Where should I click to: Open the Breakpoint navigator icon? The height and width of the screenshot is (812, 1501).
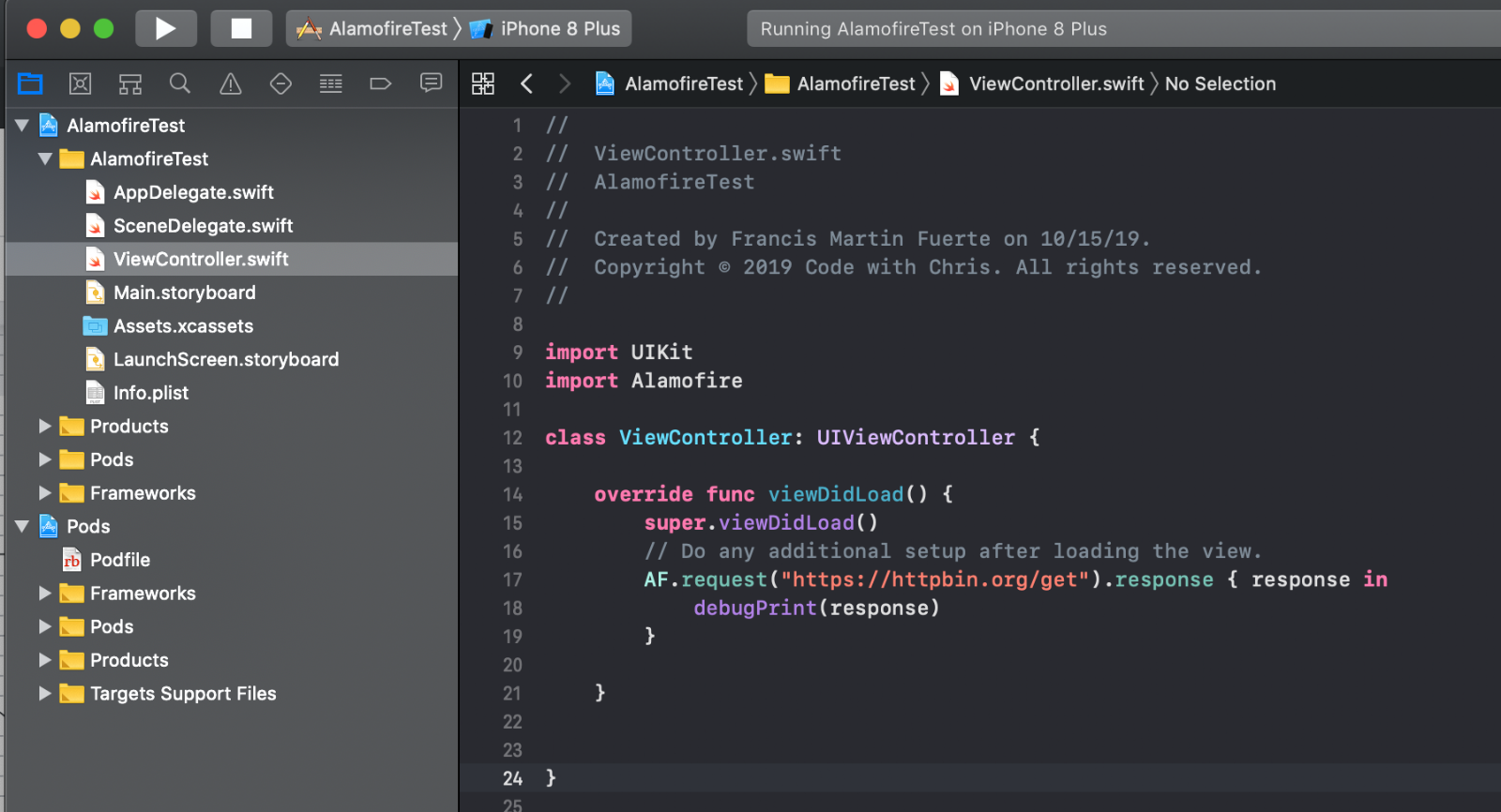[x=381, y=83]
